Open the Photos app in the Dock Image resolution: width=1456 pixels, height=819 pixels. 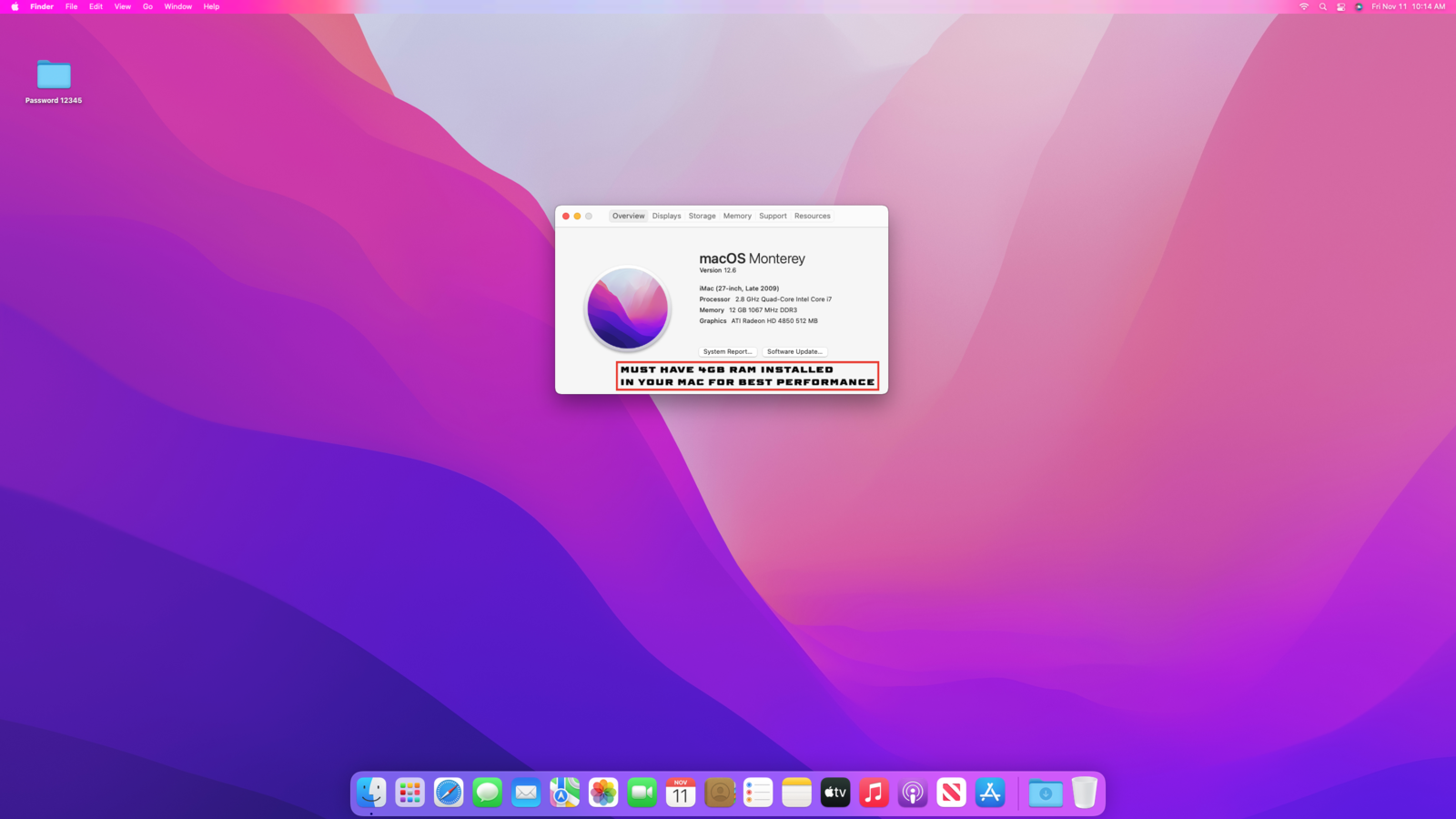pos(603,793)
